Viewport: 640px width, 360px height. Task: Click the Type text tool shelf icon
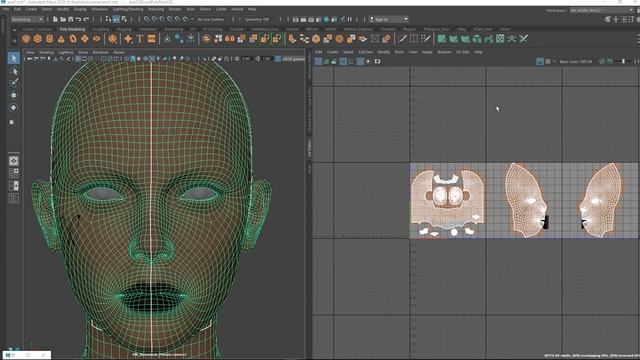click(x=140, y=39)
